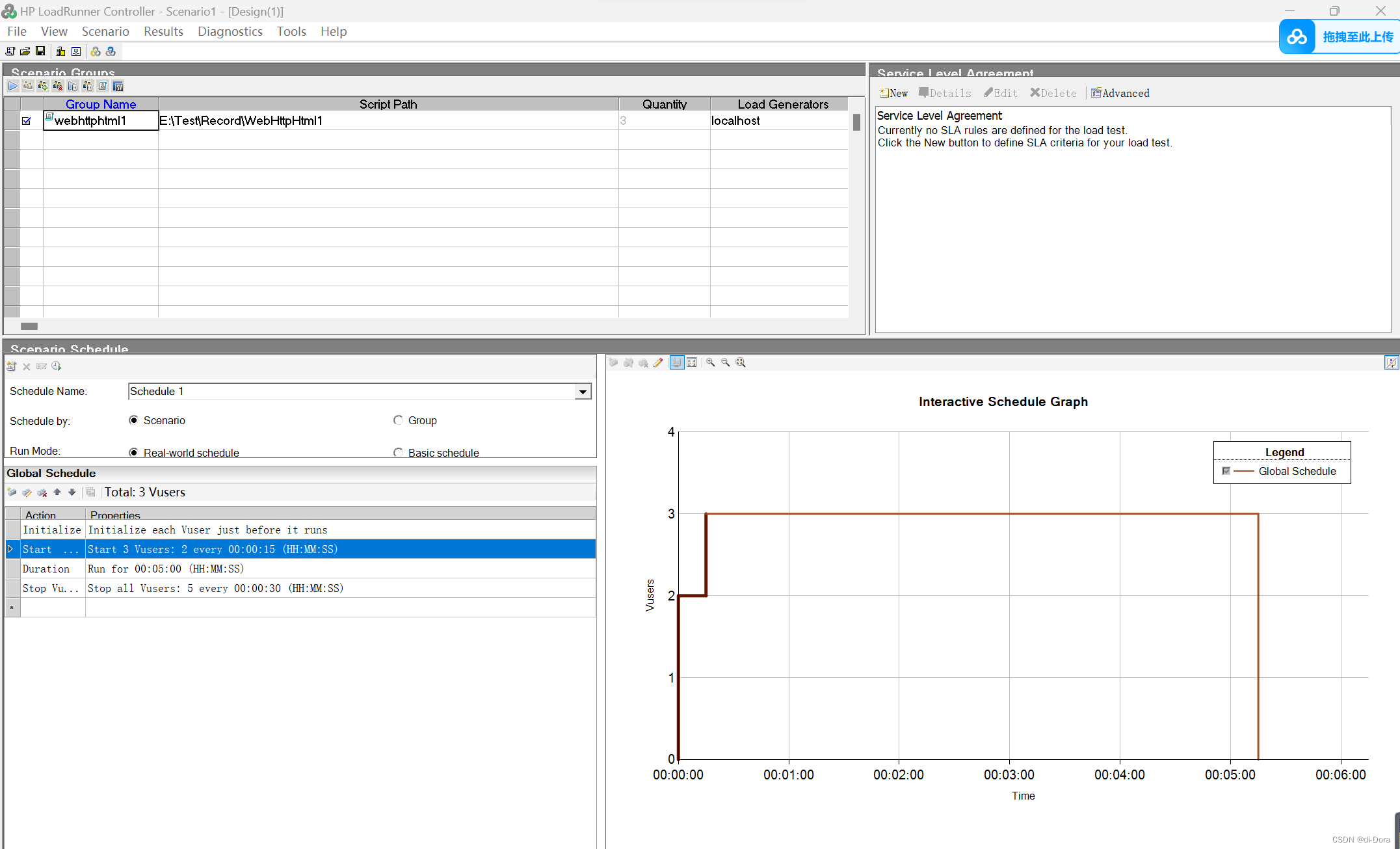
Task: Click Add Action brick icon in Global Schedule
Action: coord(12,492)
